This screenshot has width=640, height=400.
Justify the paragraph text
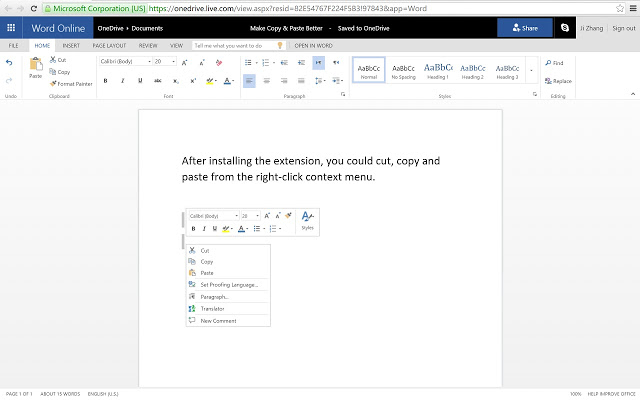301,81
